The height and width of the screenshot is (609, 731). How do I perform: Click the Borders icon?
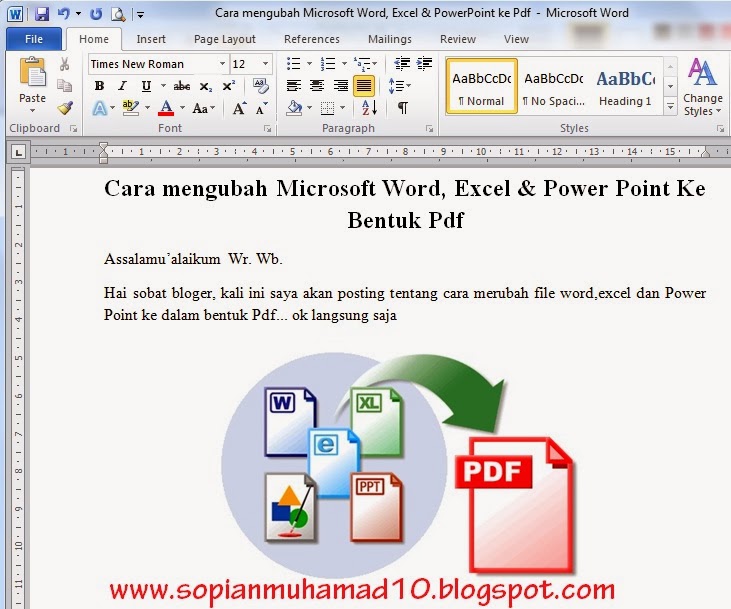point(327,109)
